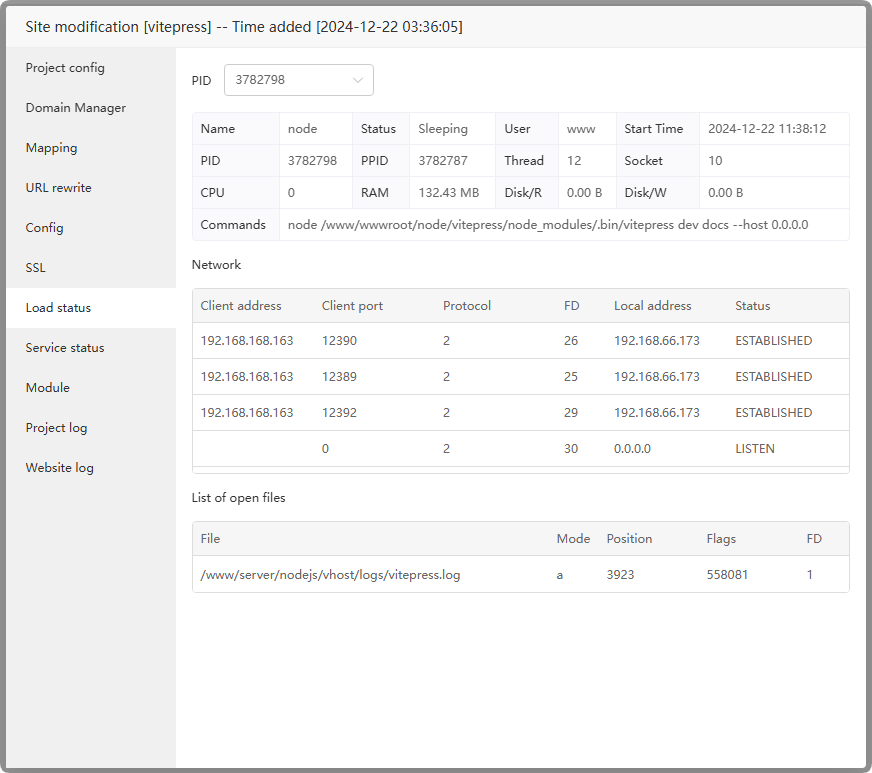Select network row with client port 12389
Image resolution: width=872 pixels, height=773 pixels.
520,377
